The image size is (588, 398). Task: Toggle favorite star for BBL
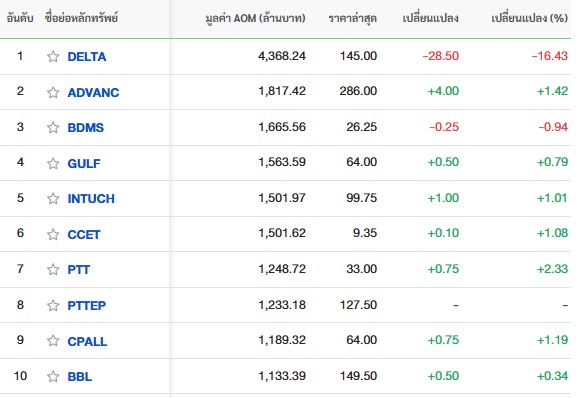[x=53, y=376]
